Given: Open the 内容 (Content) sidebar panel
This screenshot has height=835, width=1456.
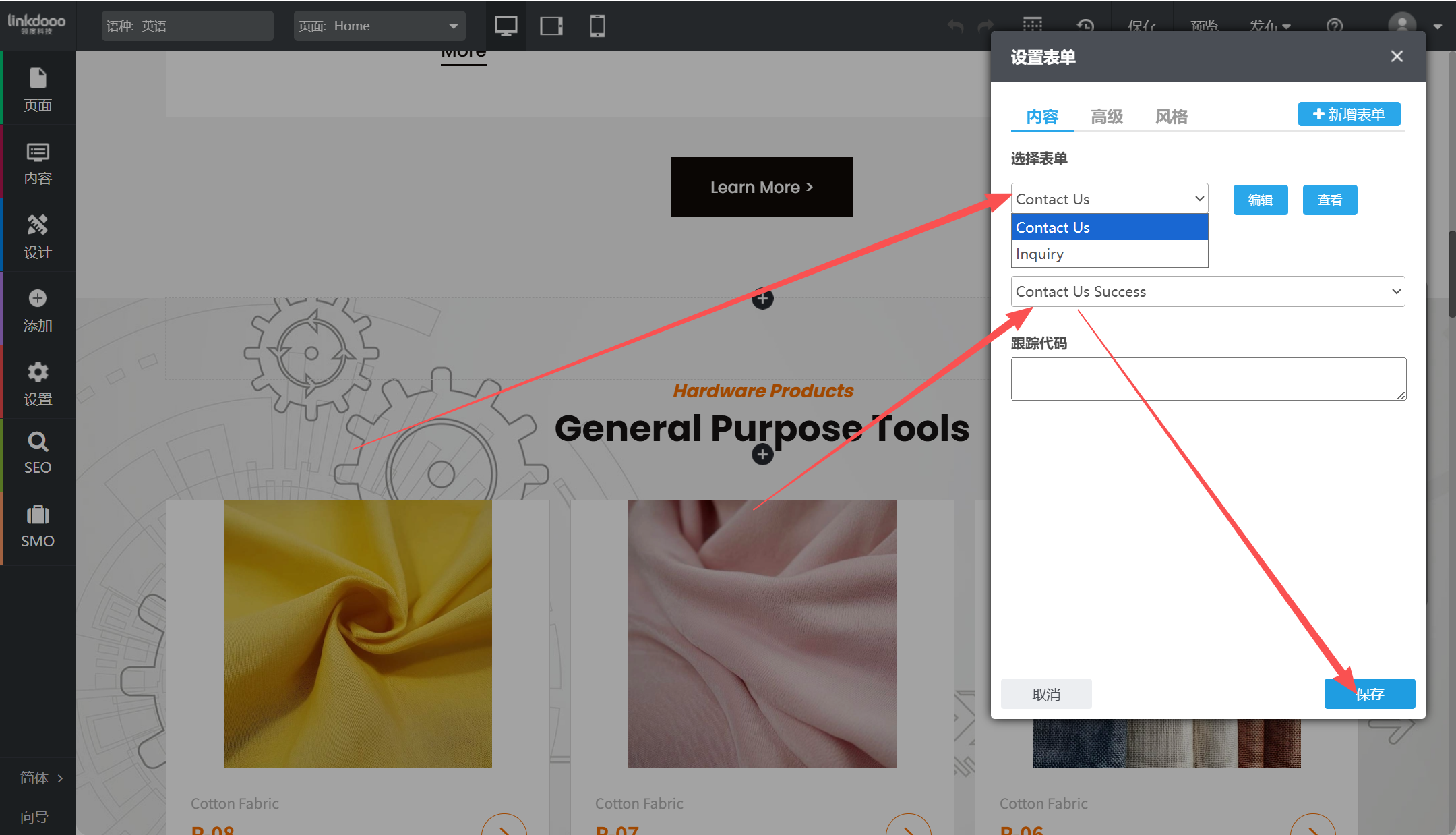Looking at the screenshot, I should pos(38,163).
